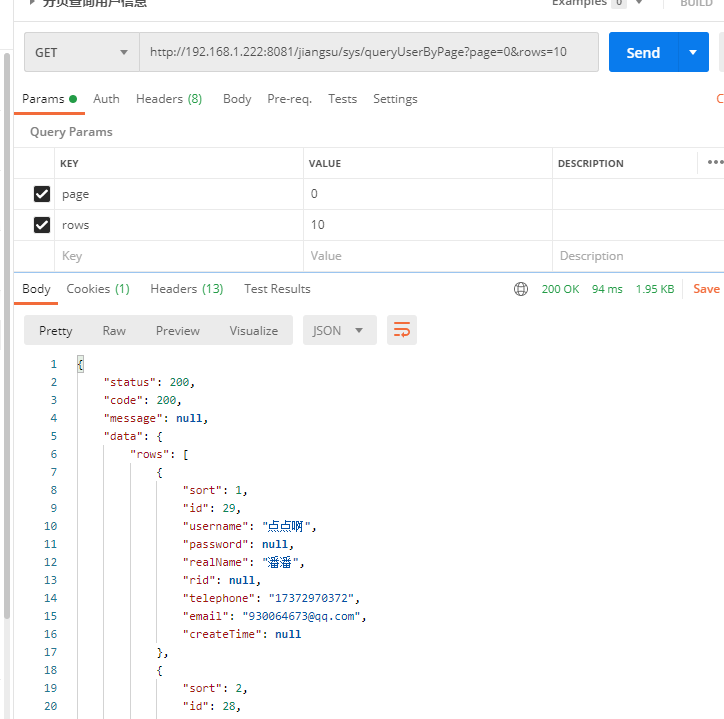Click the network globe icon
The height and width of the screenshot is (719, 724).
coord(520,289)
